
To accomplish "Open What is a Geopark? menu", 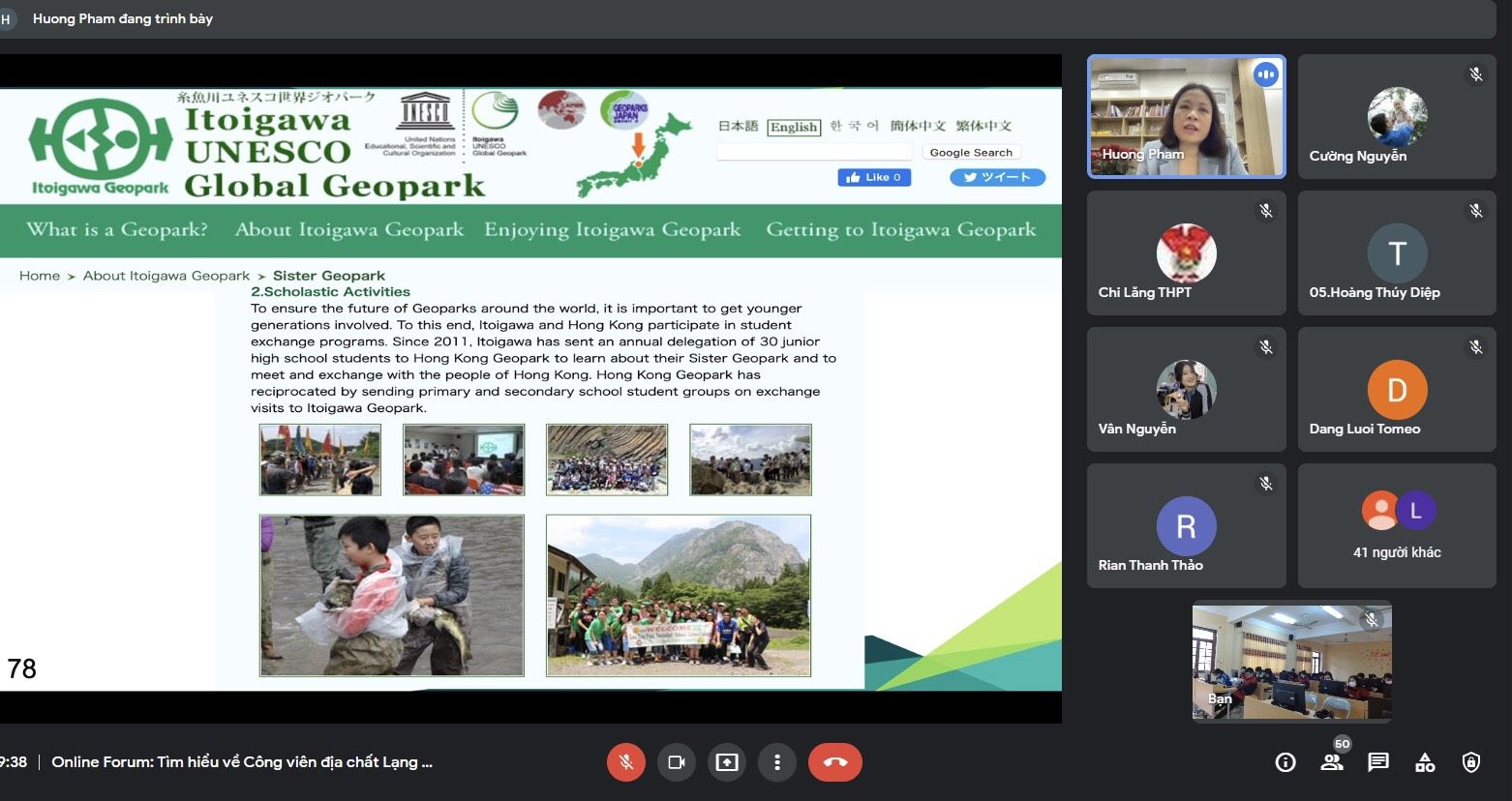I will (117, 229).
